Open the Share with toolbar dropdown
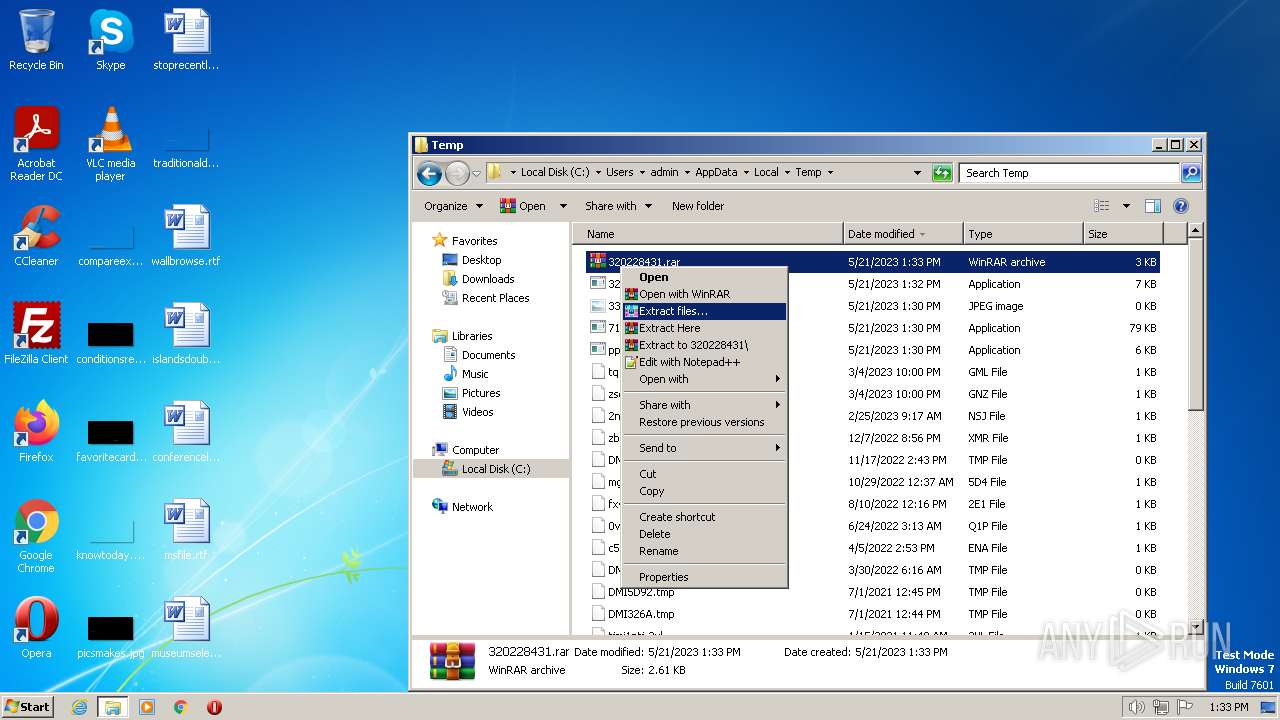 [x=618, y=206]
